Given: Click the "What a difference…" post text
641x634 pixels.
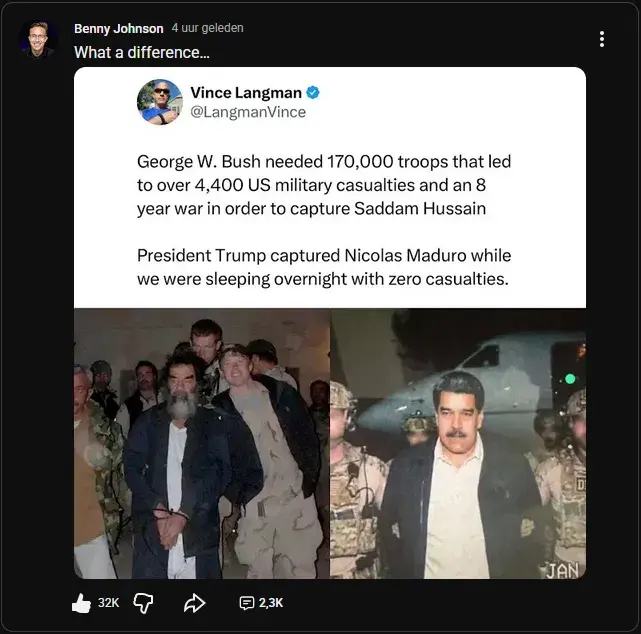Looking at the screenshot, I should [x=142, y=52].
